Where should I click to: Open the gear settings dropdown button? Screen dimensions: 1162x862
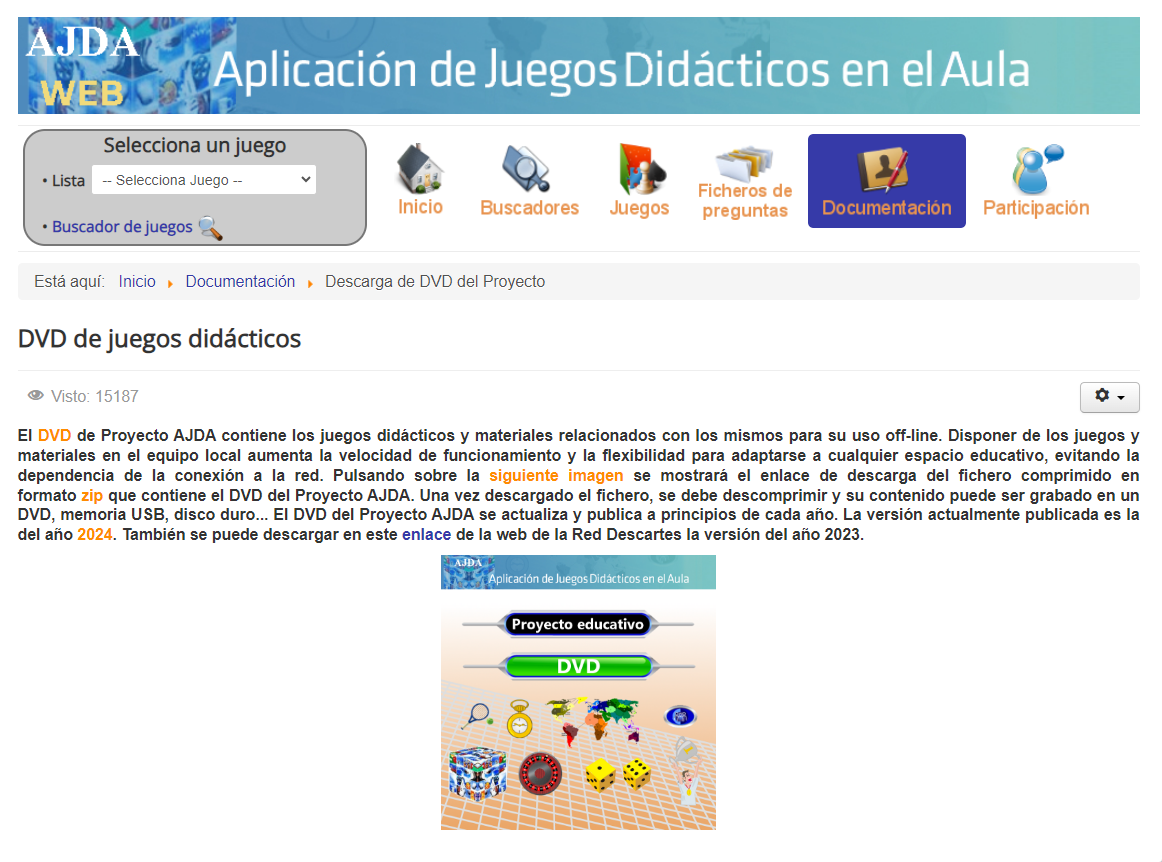pyautogui.click(x=1109, y=397)
